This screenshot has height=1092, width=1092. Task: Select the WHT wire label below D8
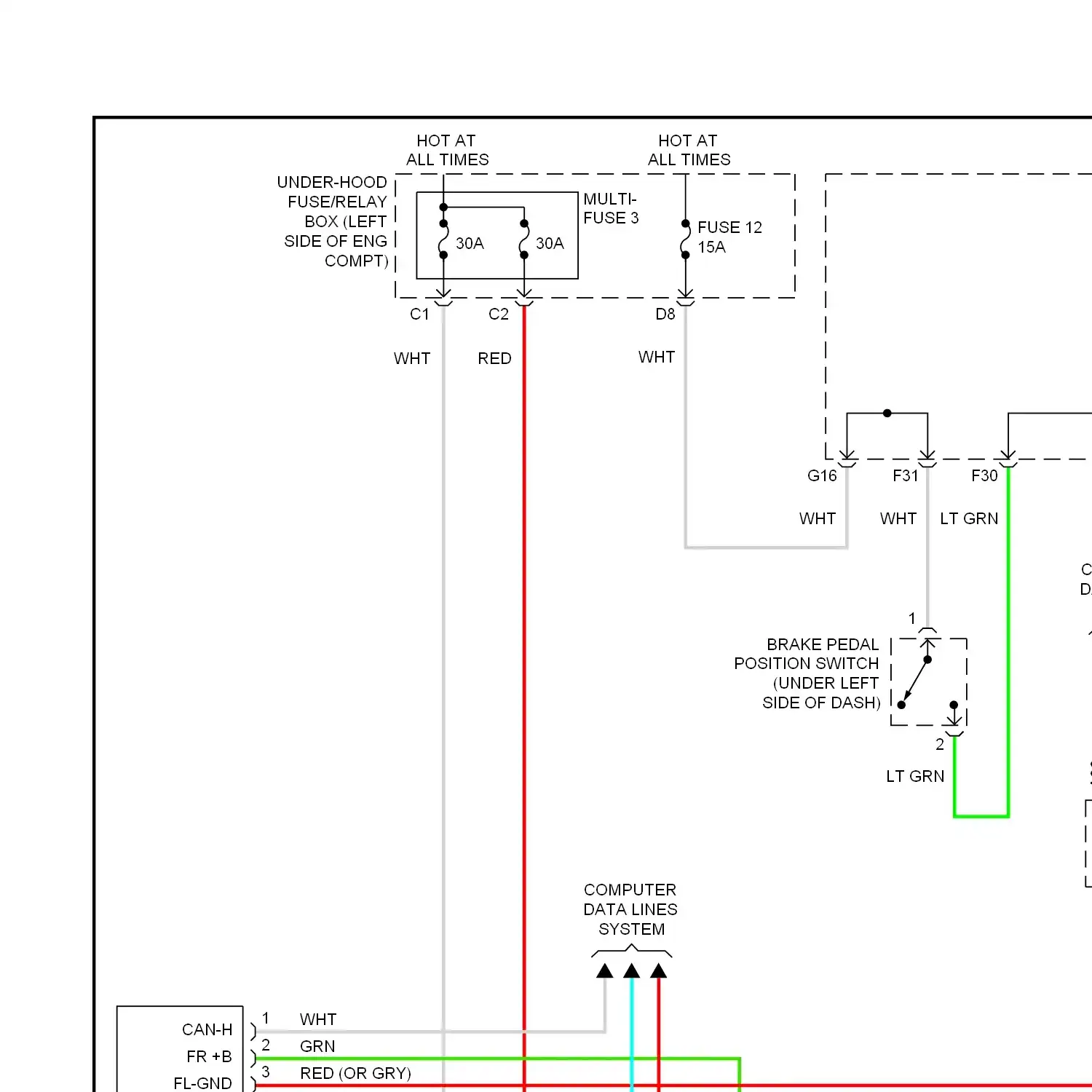pyautogui.click(x=657, y=357)
